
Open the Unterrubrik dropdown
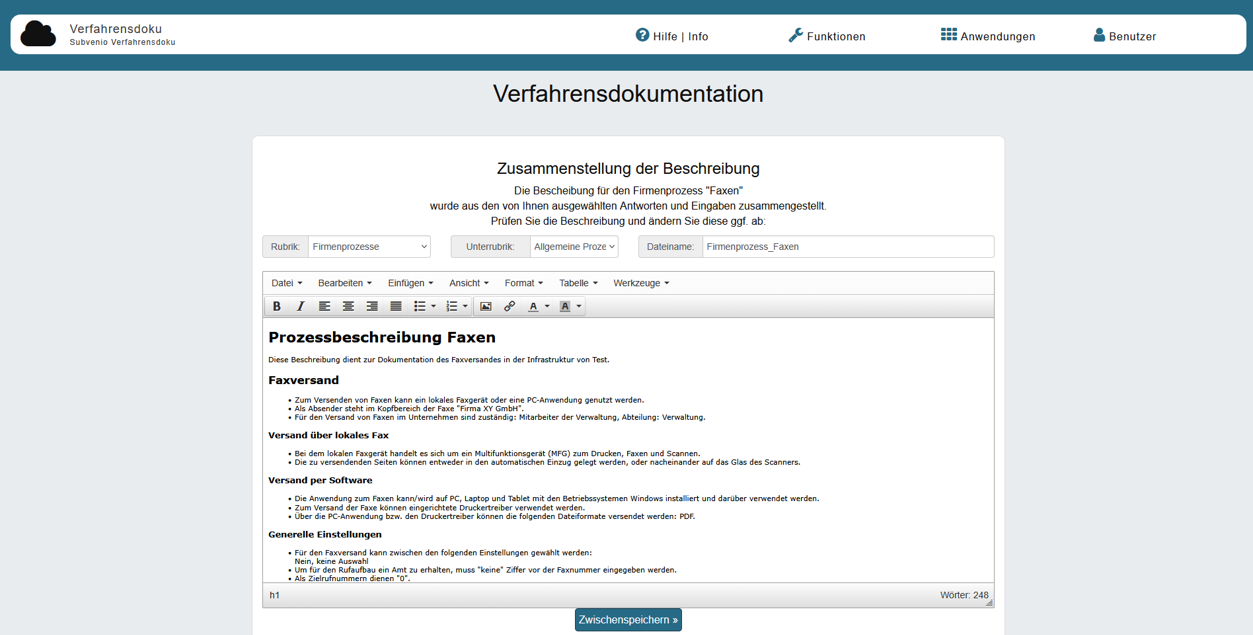tap(574, 246)
